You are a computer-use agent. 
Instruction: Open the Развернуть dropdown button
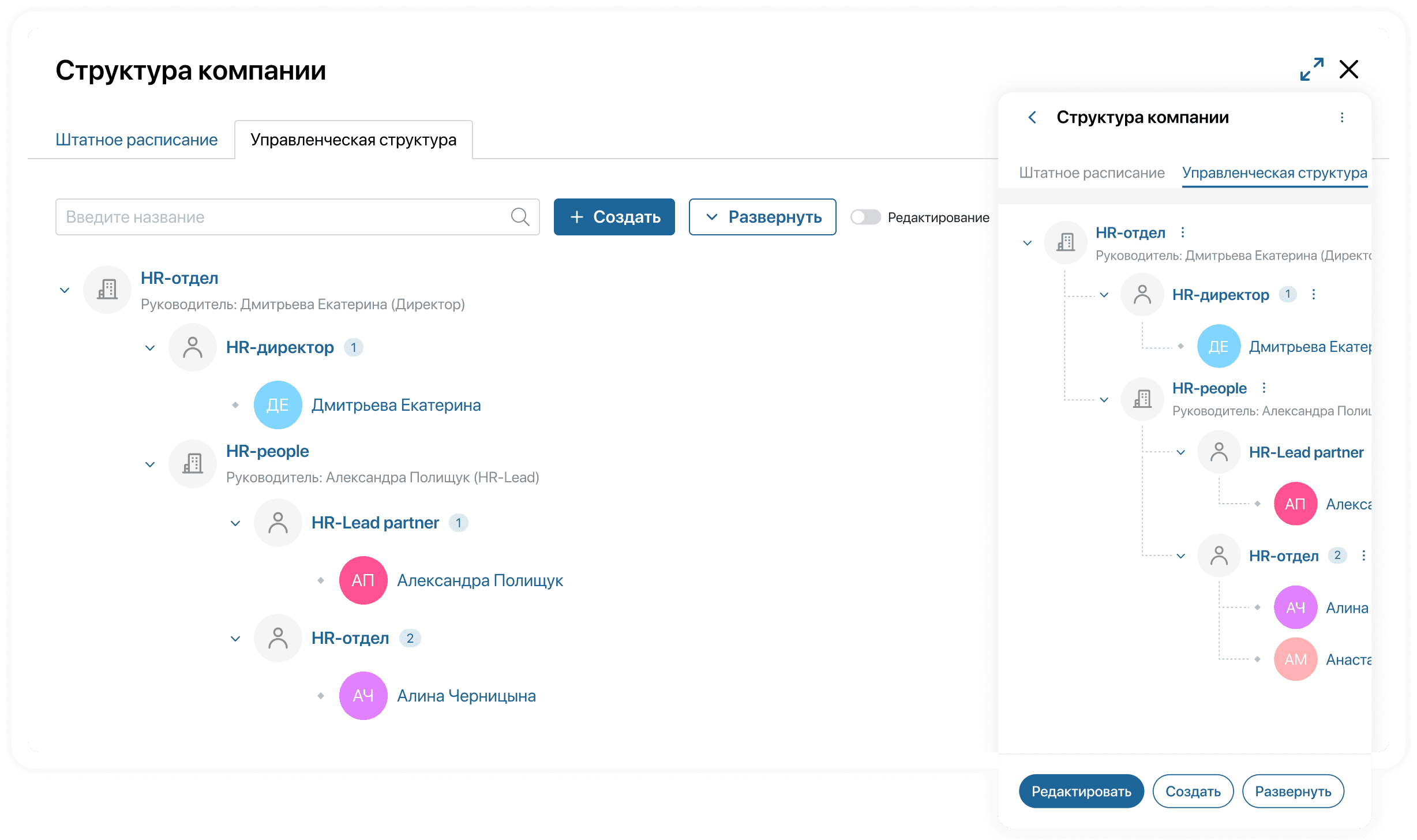[762, 217]
